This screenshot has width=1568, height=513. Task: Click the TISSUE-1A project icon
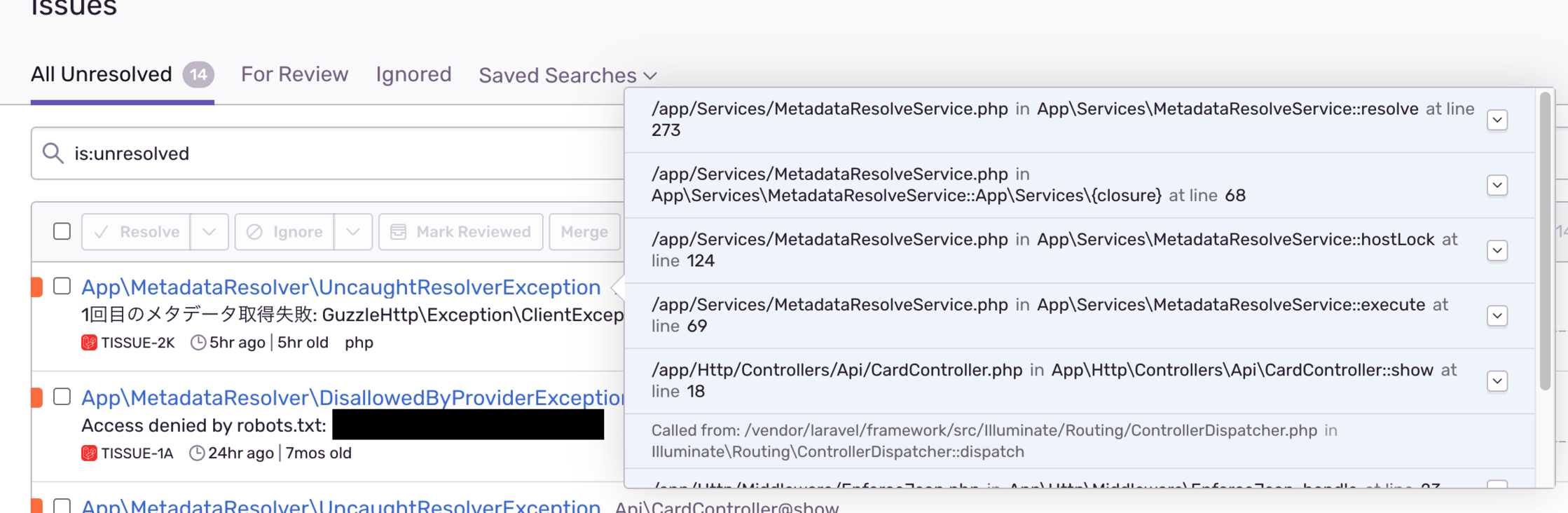[89, 453]
